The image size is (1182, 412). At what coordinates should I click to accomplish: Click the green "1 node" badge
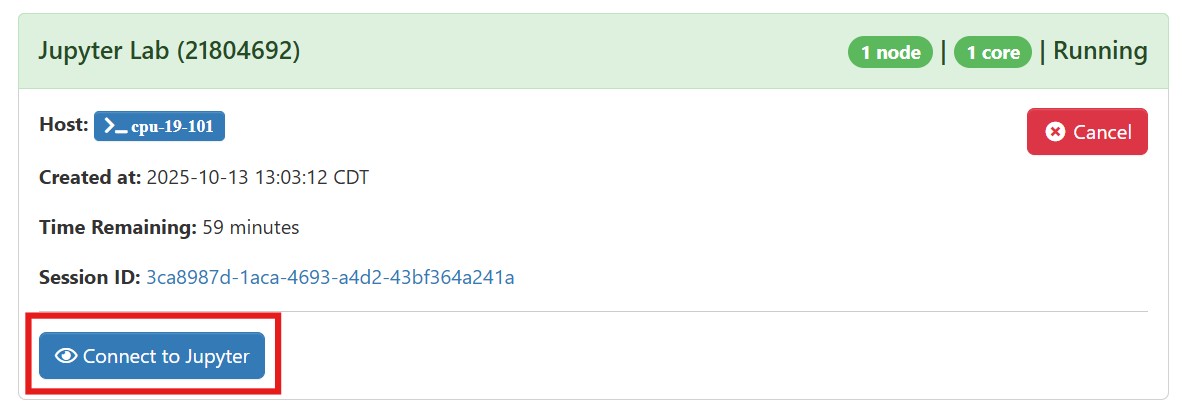point(890,52)
